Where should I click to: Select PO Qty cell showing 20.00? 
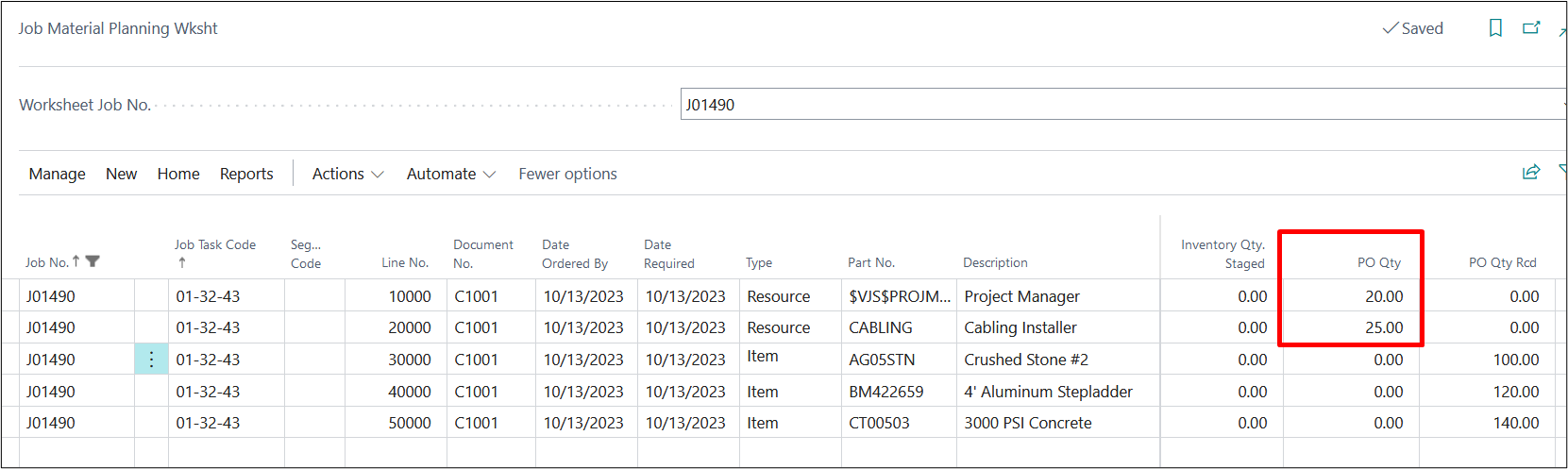tap(1352, 296)
